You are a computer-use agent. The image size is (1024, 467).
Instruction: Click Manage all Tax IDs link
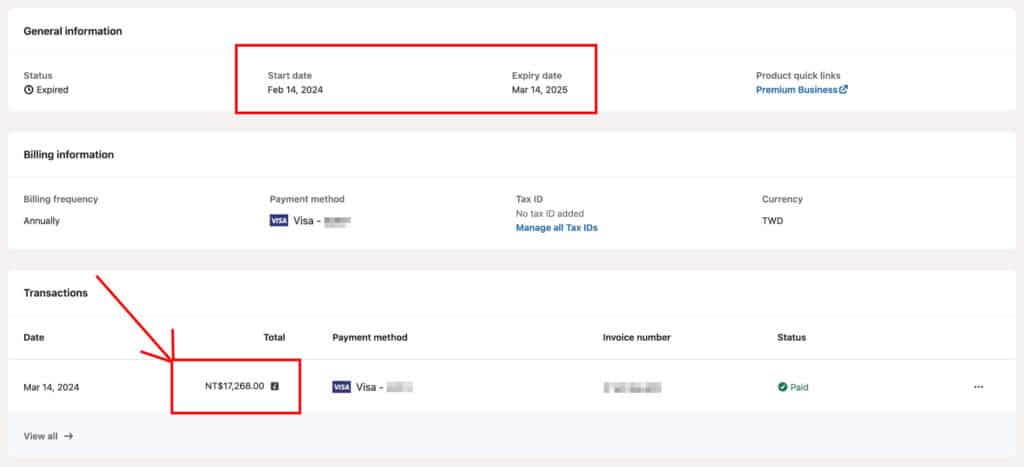556,228
